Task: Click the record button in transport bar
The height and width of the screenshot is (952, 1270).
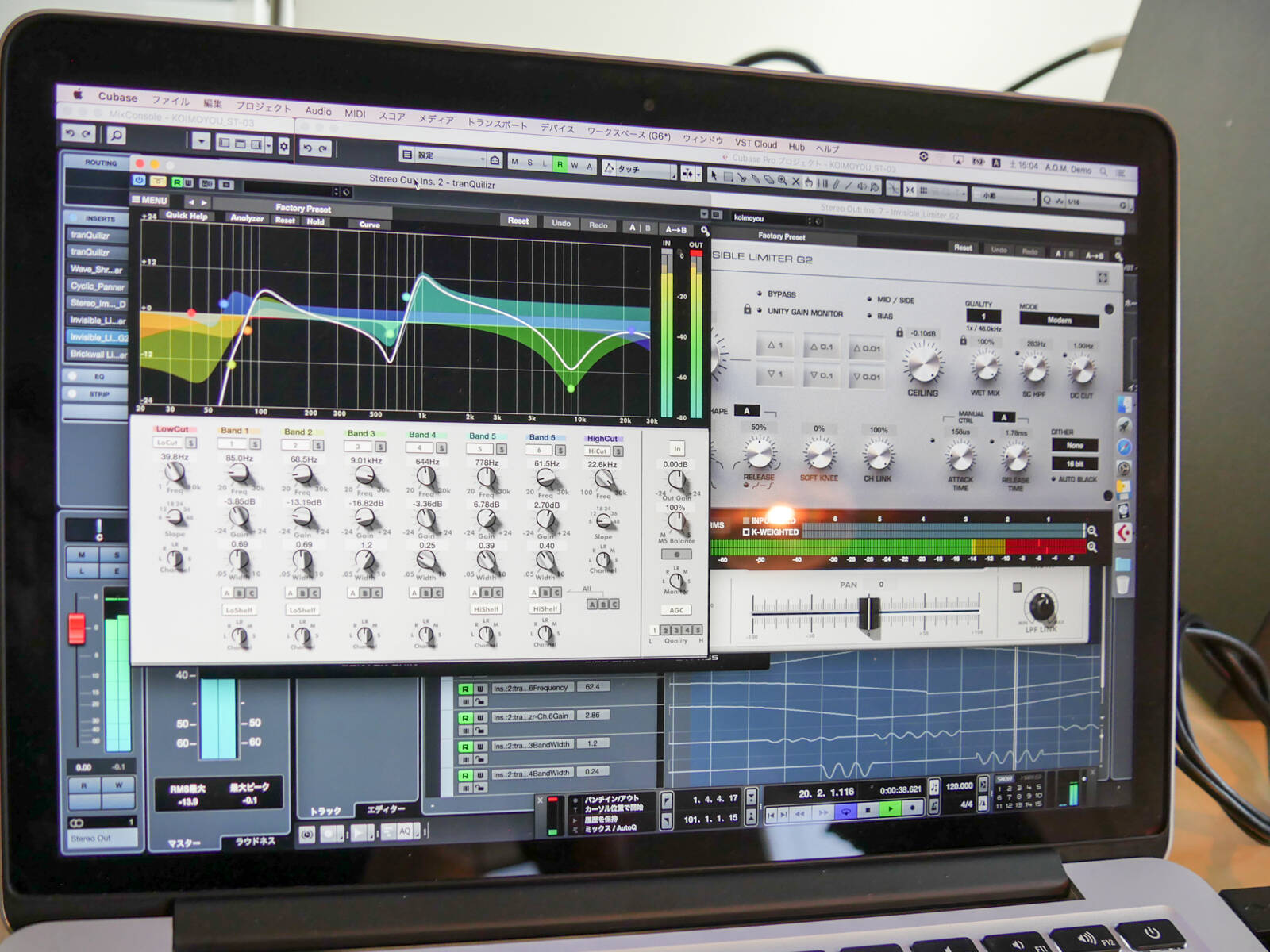Action: point(913,808)
